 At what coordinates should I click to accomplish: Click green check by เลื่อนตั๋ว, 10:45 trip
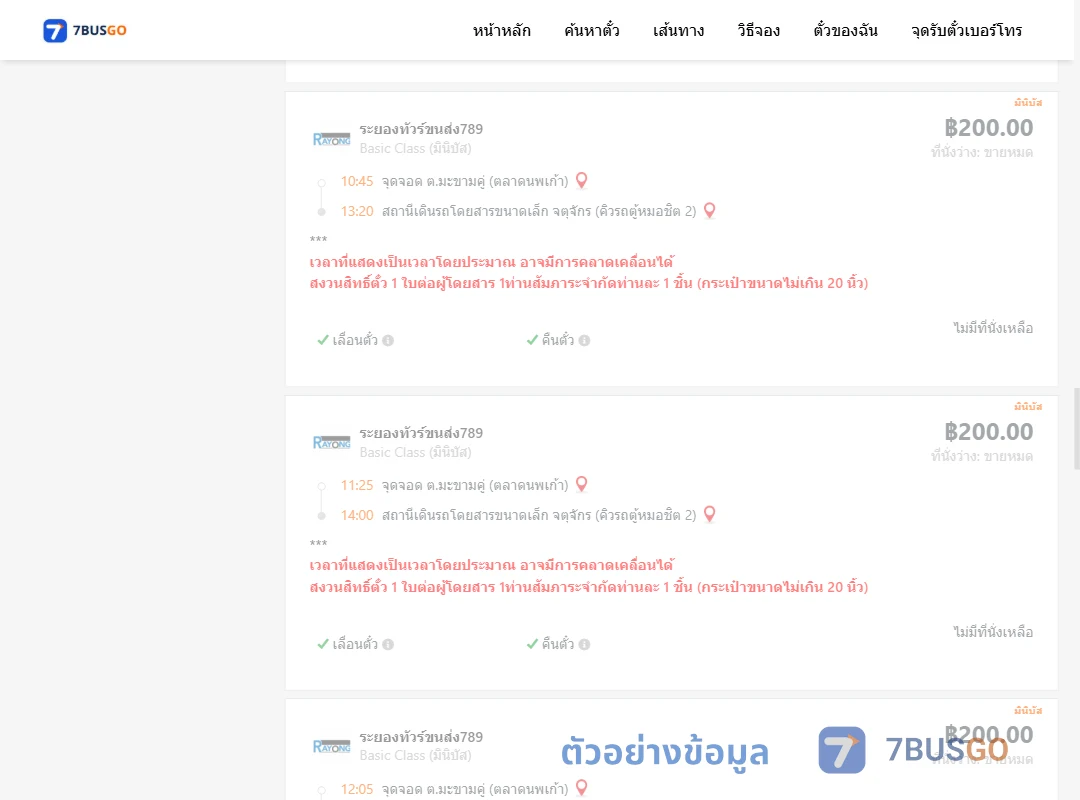tap(322, 340)
